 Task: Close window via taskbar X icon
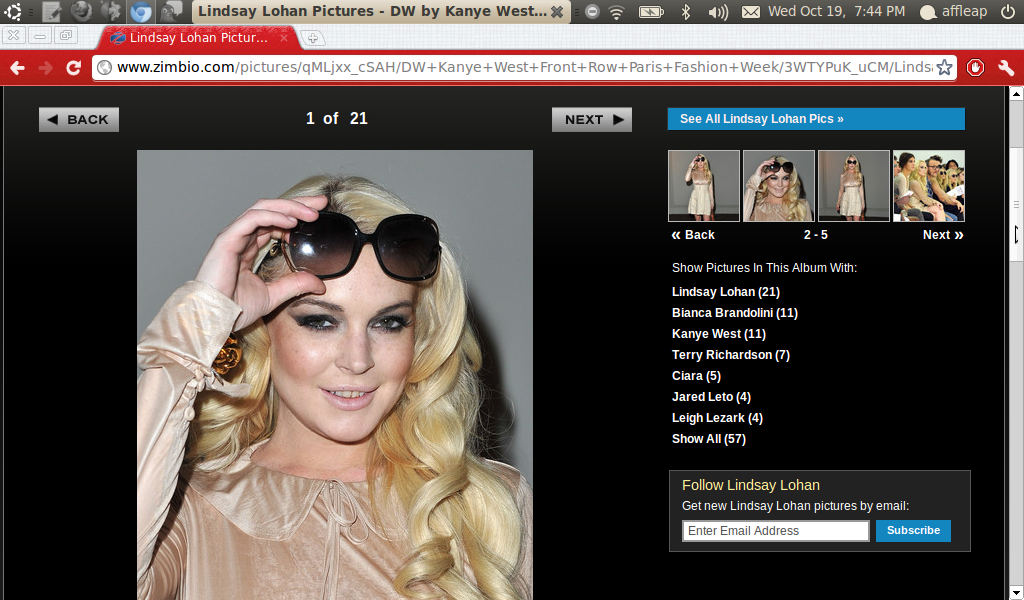(x=557, y=12)
